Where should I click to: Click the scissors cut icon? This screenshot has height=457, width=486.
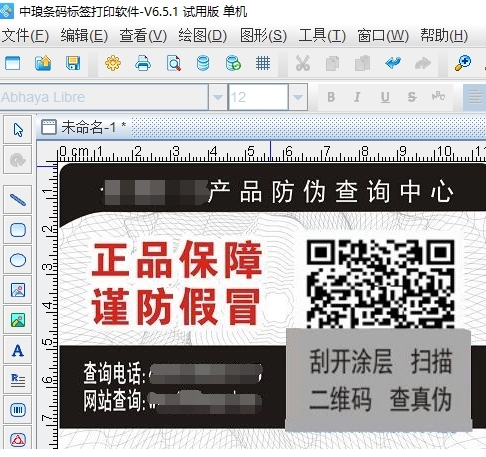click(x=303, y=63)
